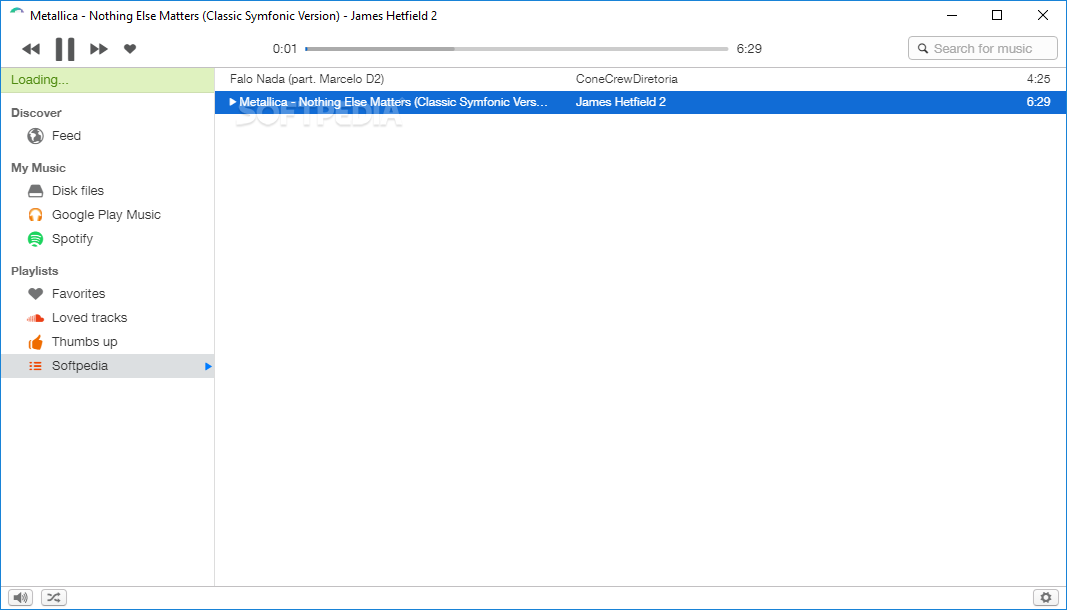
Task: Click the SoundCloud cloud icon
Action: pyautogui.click(x=35, y=318)
